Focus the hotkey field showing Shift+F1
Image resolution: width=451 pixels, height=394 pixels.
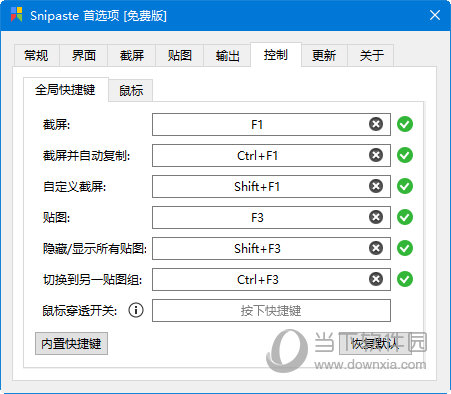pyautogui.click(x=271, y=186)
